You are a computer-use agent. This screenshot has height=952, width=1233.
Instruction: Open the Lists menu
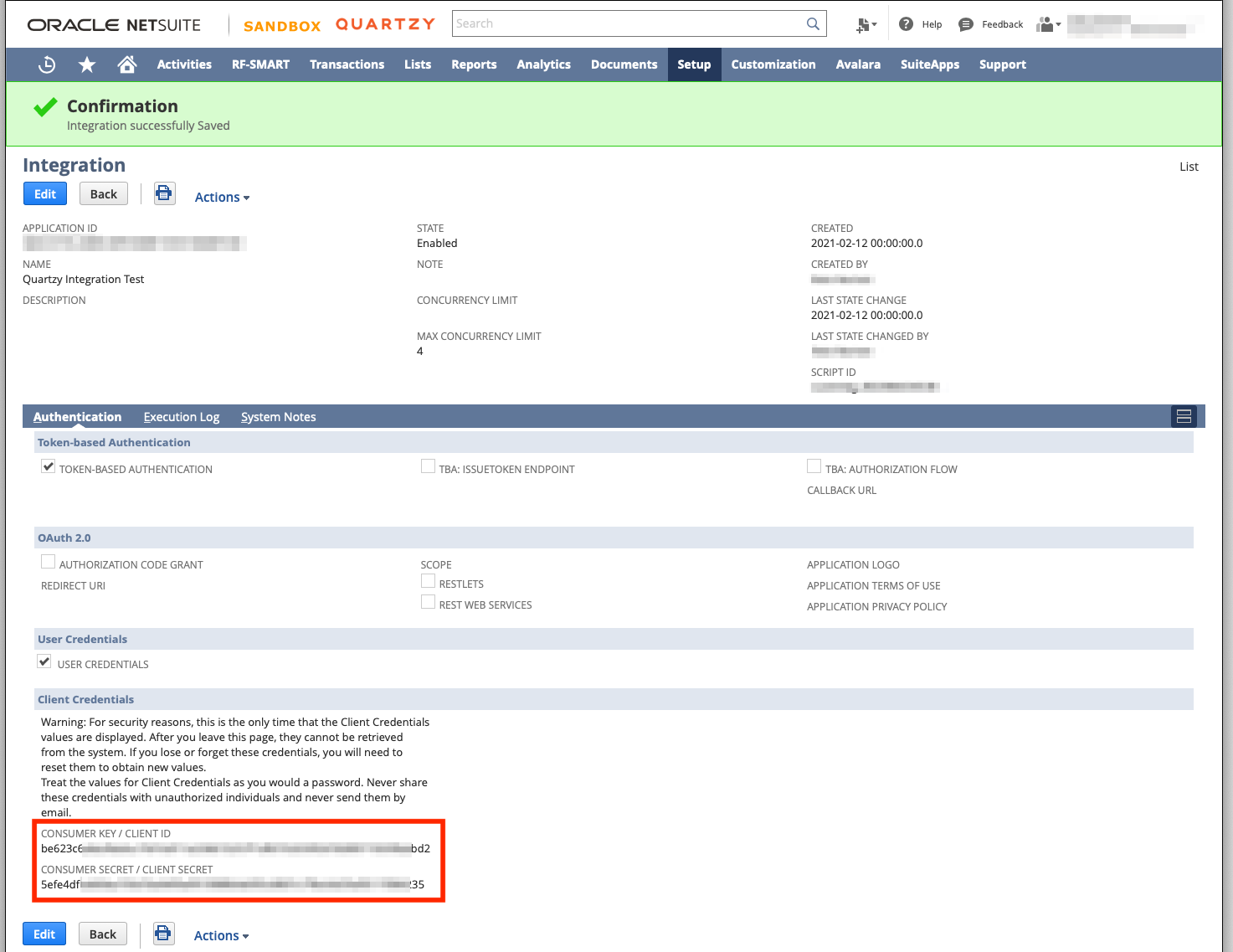[x=418, y=64]
